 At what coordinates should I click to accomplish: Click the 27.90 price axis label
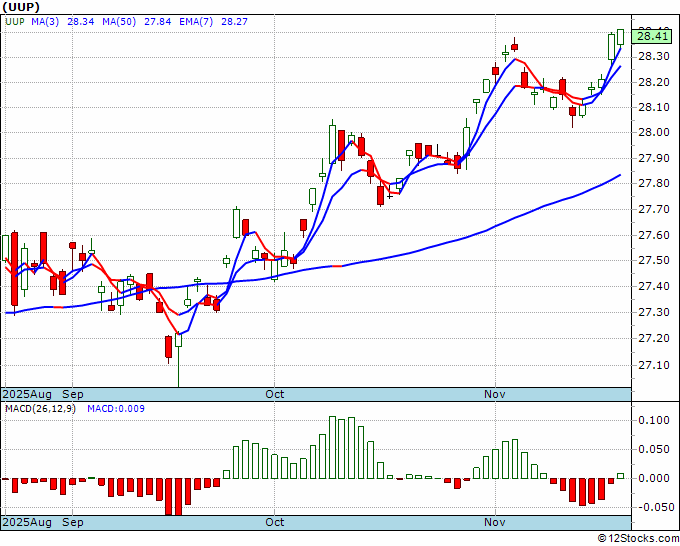652,158
